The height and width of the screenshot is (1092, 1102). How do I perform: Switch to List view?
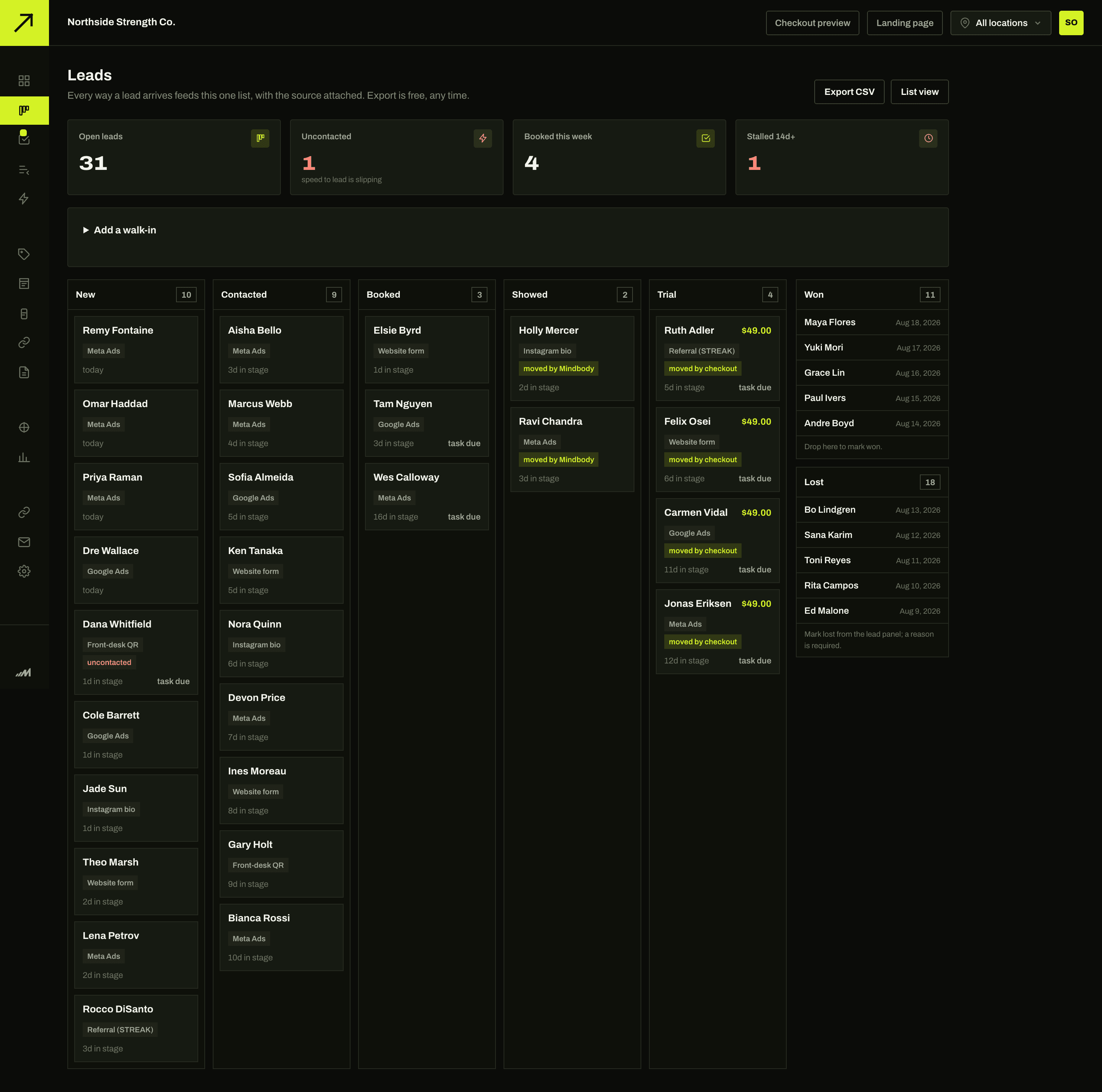[x=919, y=92]
